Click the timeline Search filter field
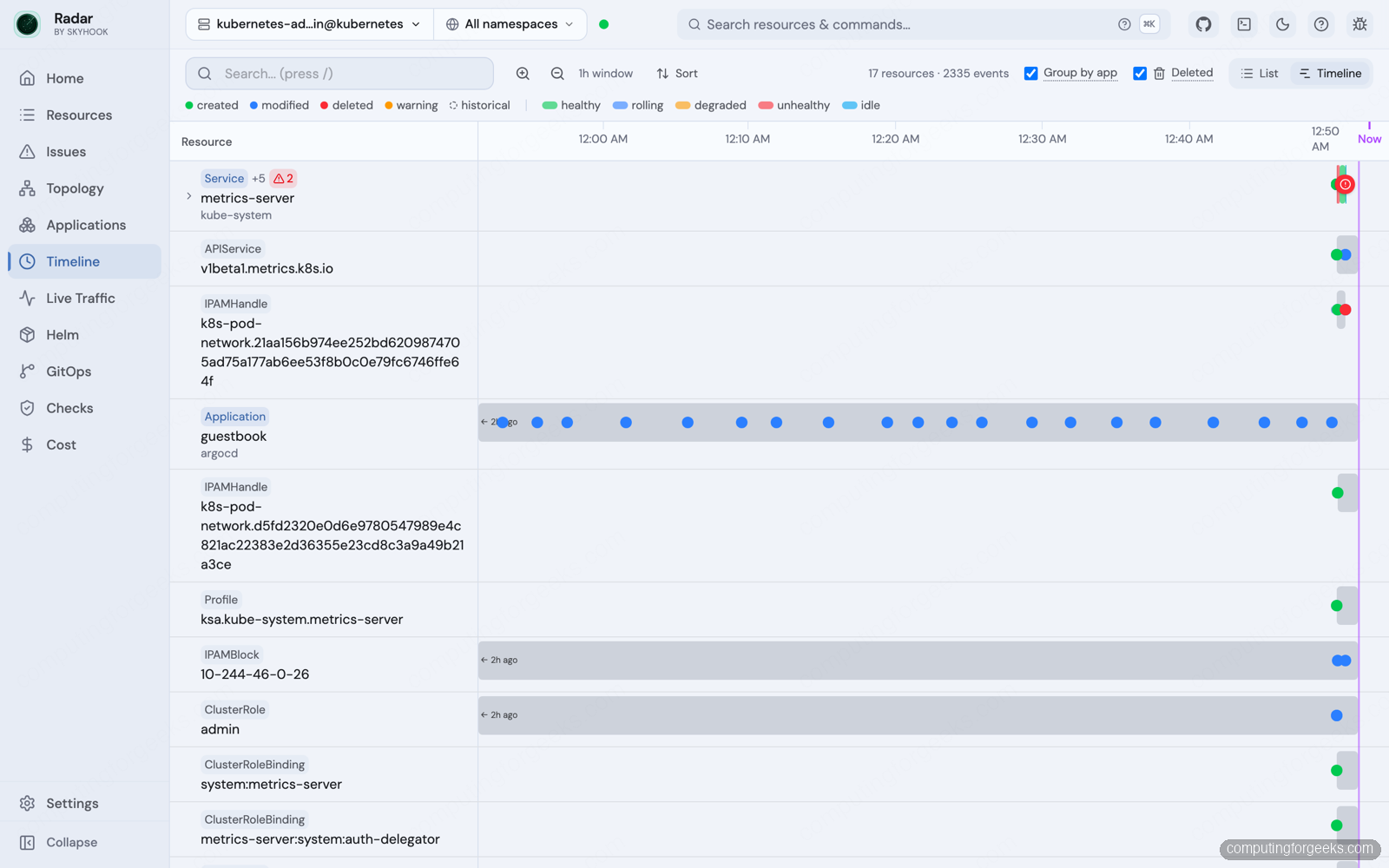The height and width of the screenshot is (868, 1389). point(339,74)
